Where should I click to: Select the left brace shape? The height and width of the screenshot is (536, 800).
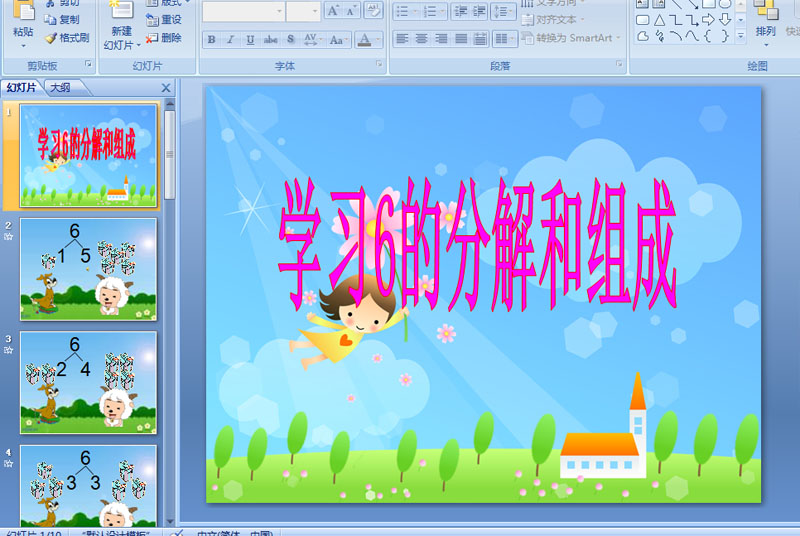708,36
